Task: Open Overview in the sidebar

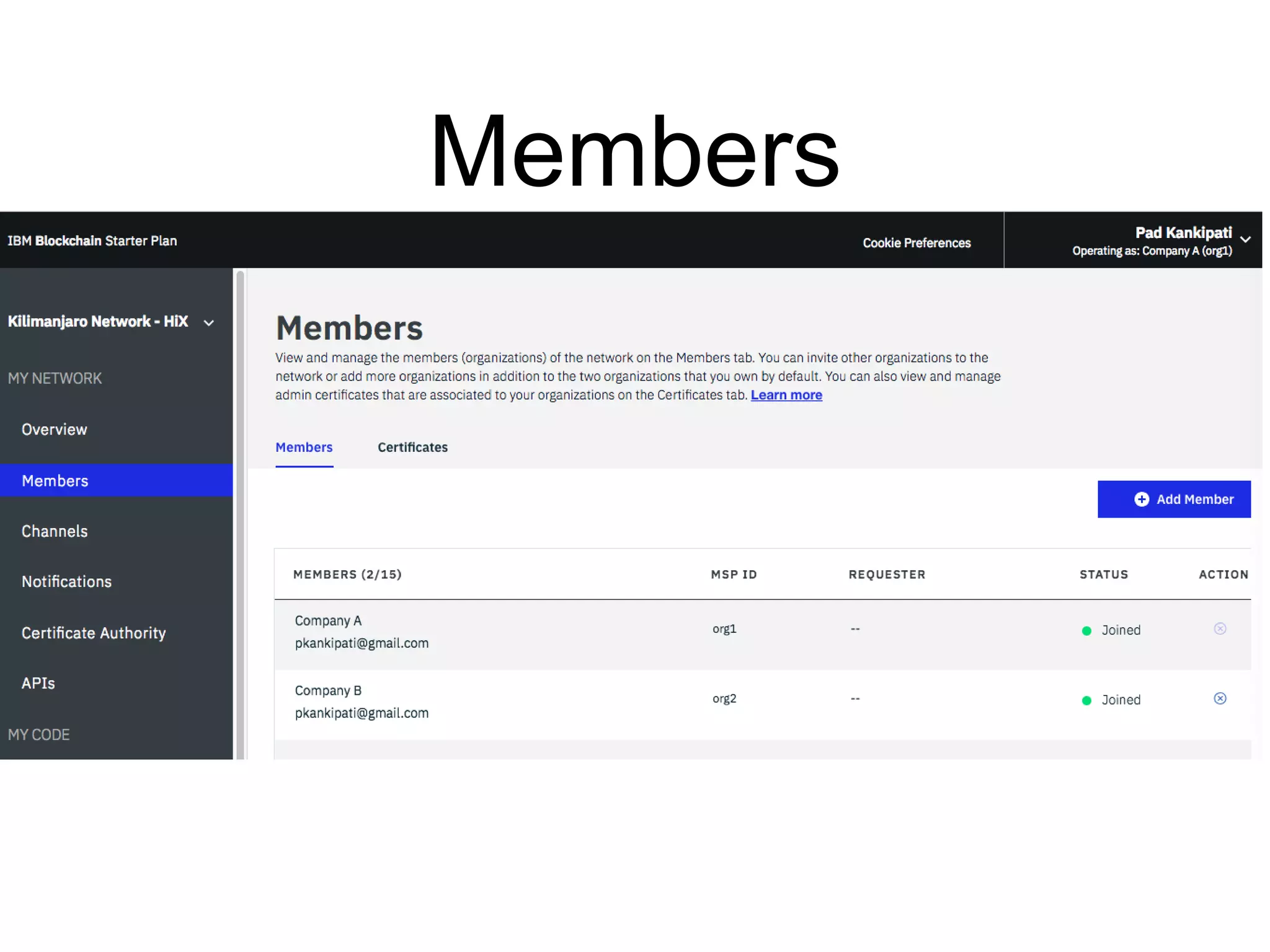Action: pyautogui.click(x=55, y=430)
